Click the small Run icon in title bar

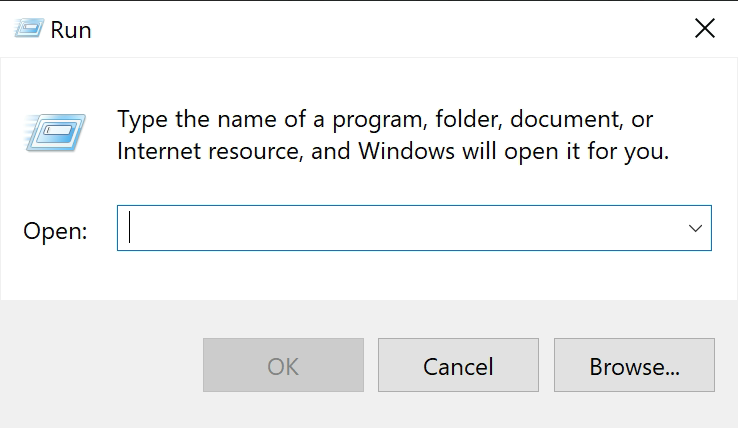click(x=29, y=28)
